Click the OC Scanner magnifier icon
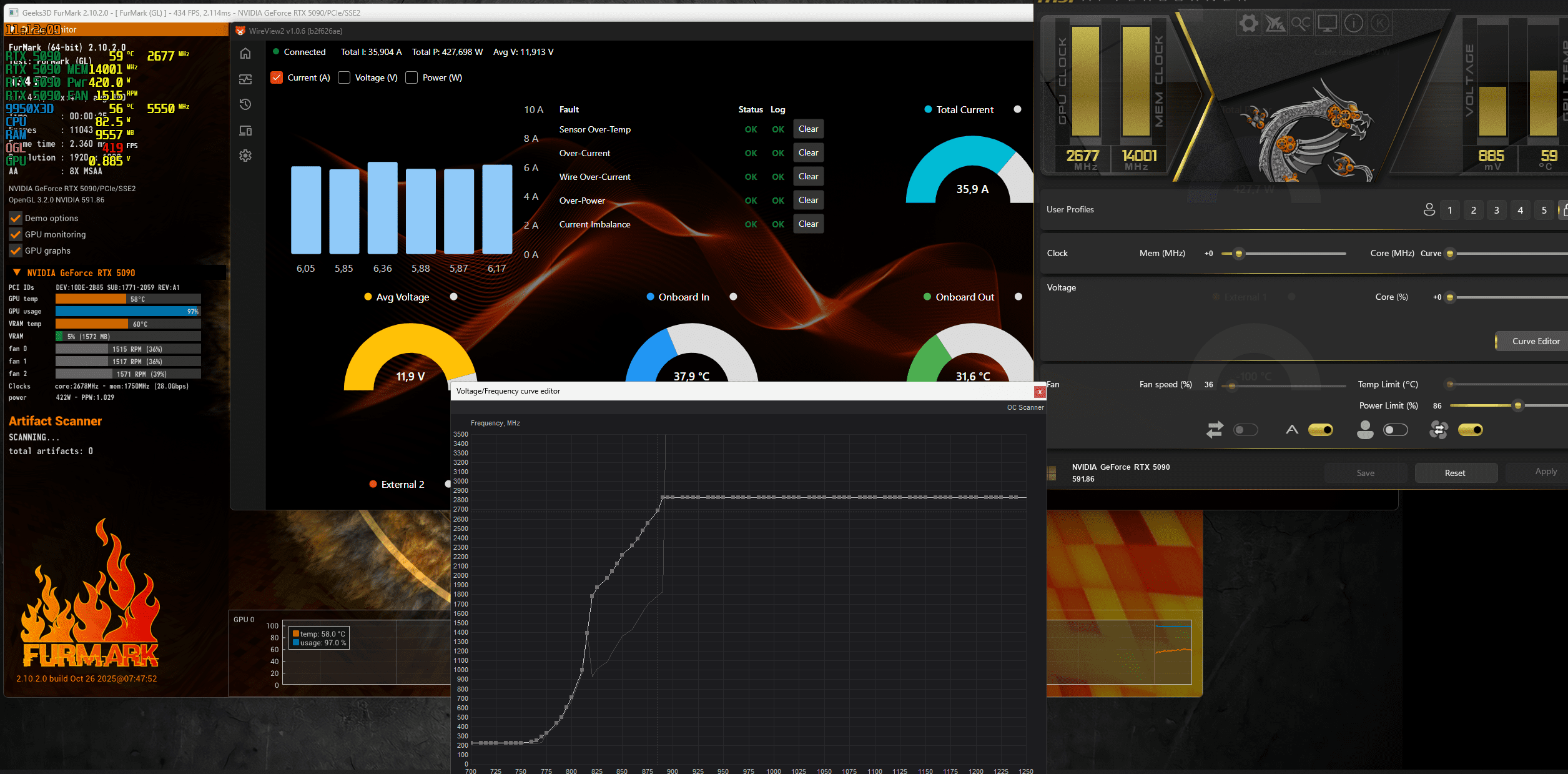Screen dimensions: 1568x774 coord(1301,24)
